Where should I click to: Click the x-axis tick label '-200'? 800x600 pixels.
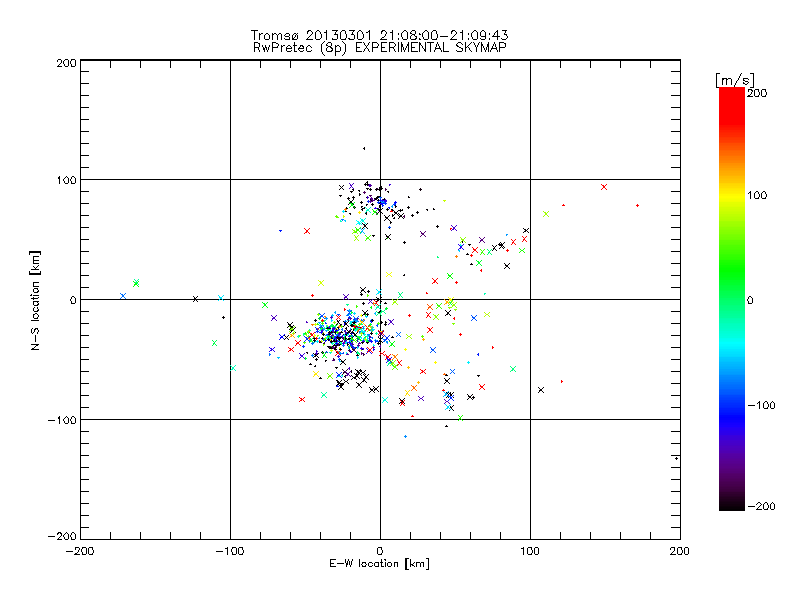80,552
